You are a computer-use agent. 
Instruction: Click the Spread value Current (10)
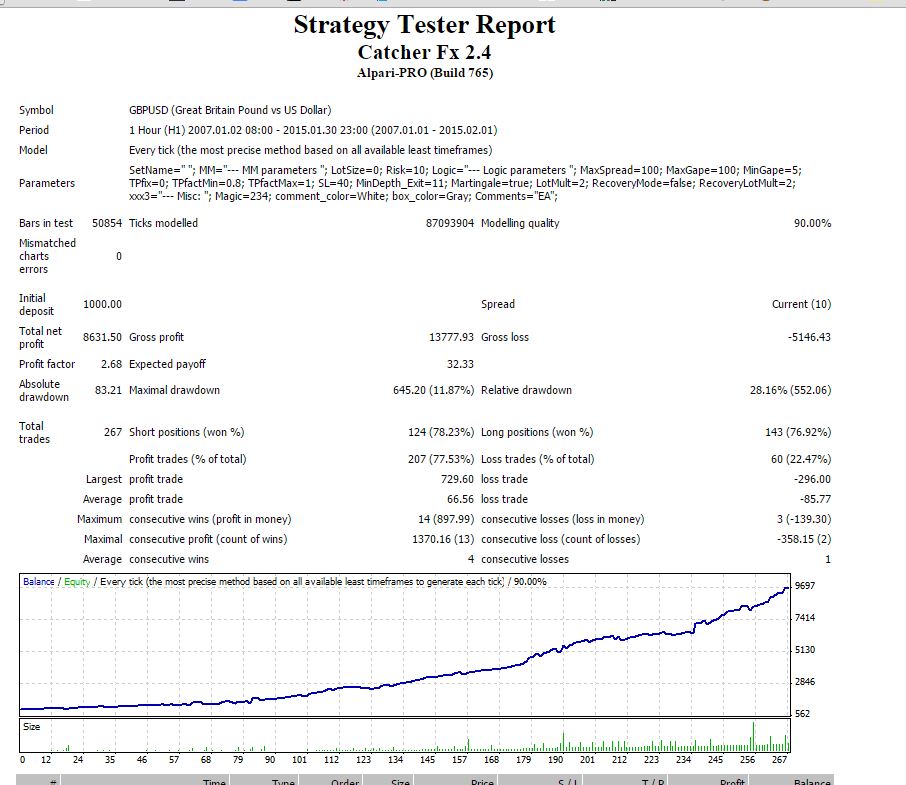click(x=801, y=304)
